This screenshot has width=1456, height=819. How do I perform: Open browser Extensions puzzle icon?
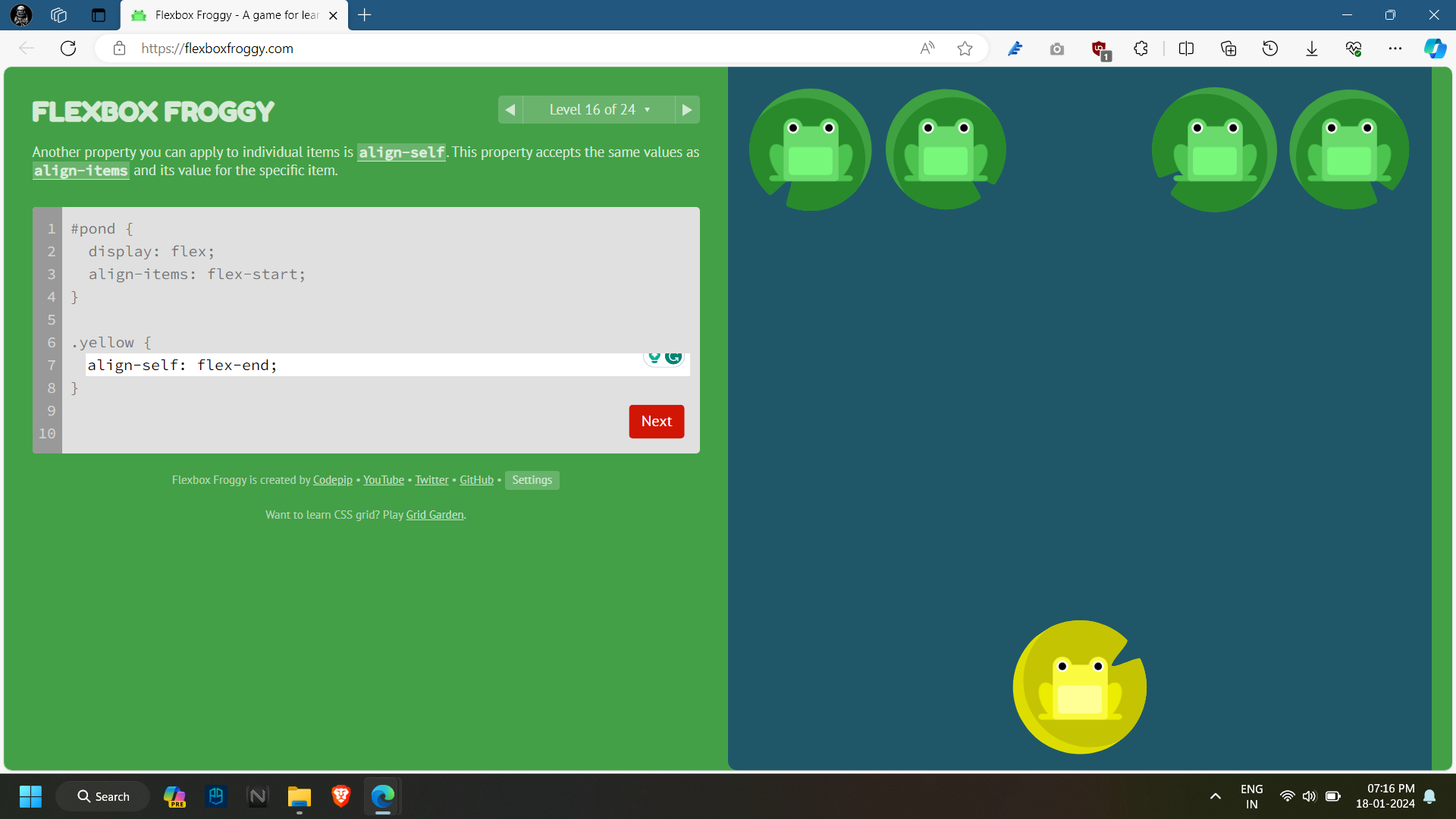[1141, 49]
